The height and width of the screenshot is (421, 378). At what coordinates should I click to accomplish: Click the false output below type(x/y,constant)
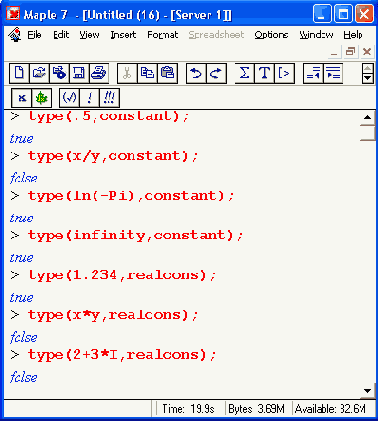click(23, 178)
